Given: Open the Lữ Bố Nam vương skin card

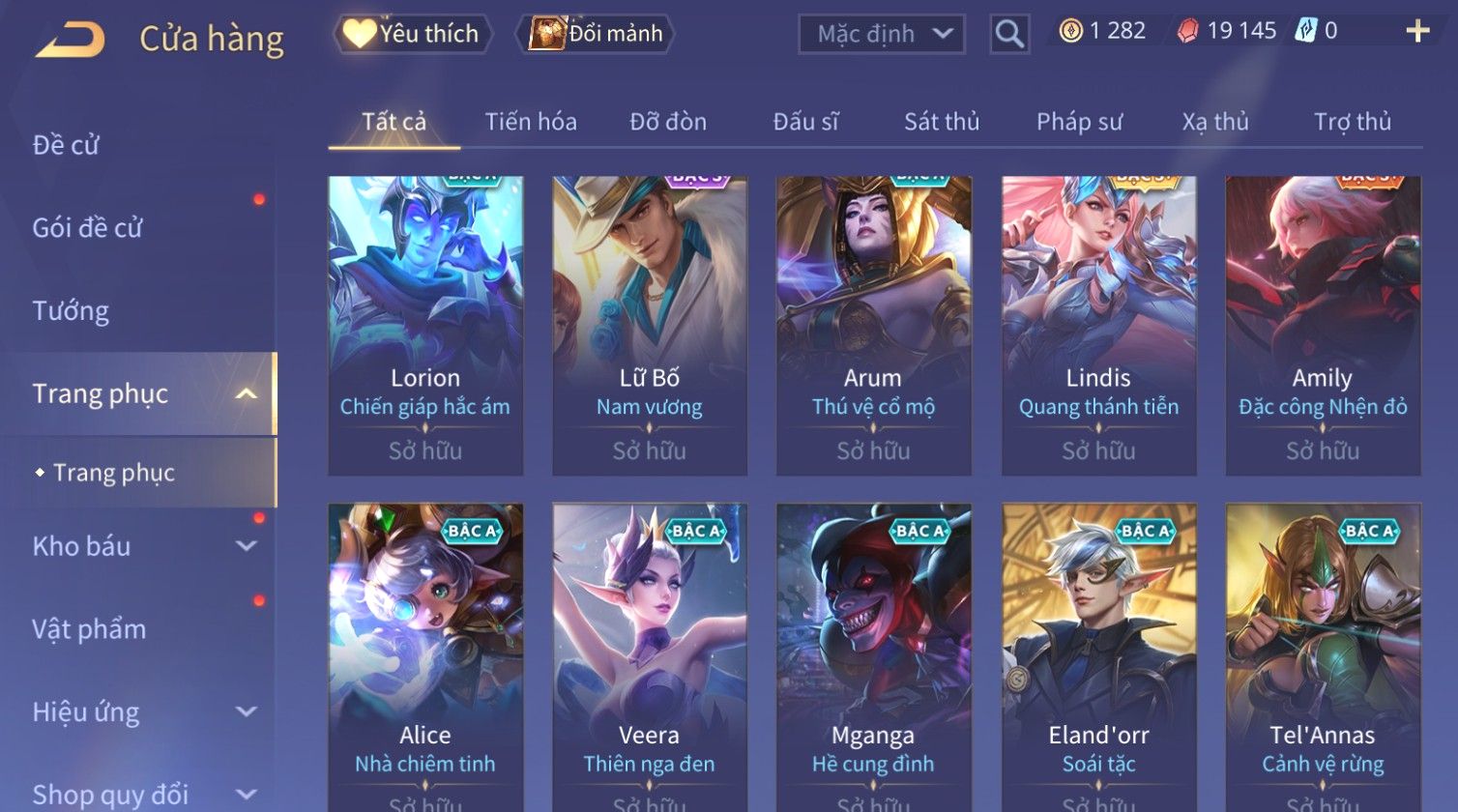Looking at the screenshot, I should point(650,326).
